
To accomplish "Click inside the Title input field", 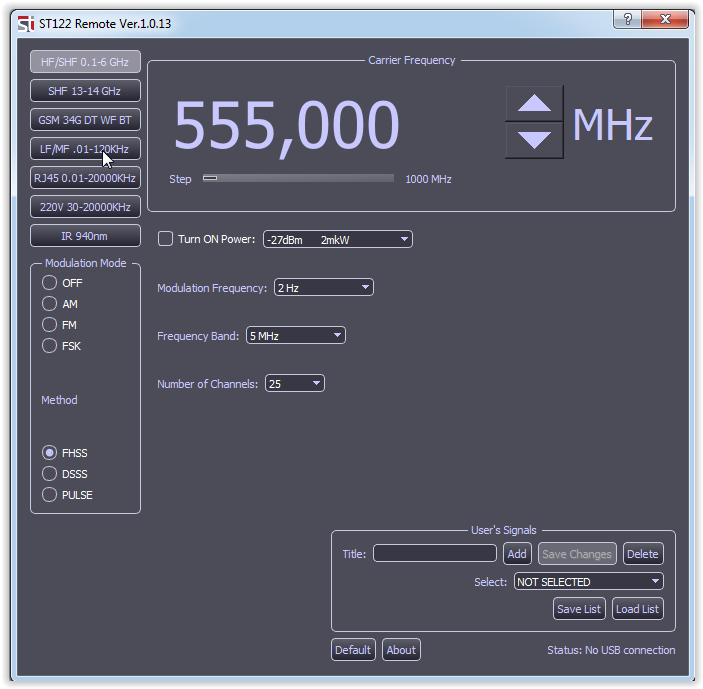I will click(x=435, y=553).
